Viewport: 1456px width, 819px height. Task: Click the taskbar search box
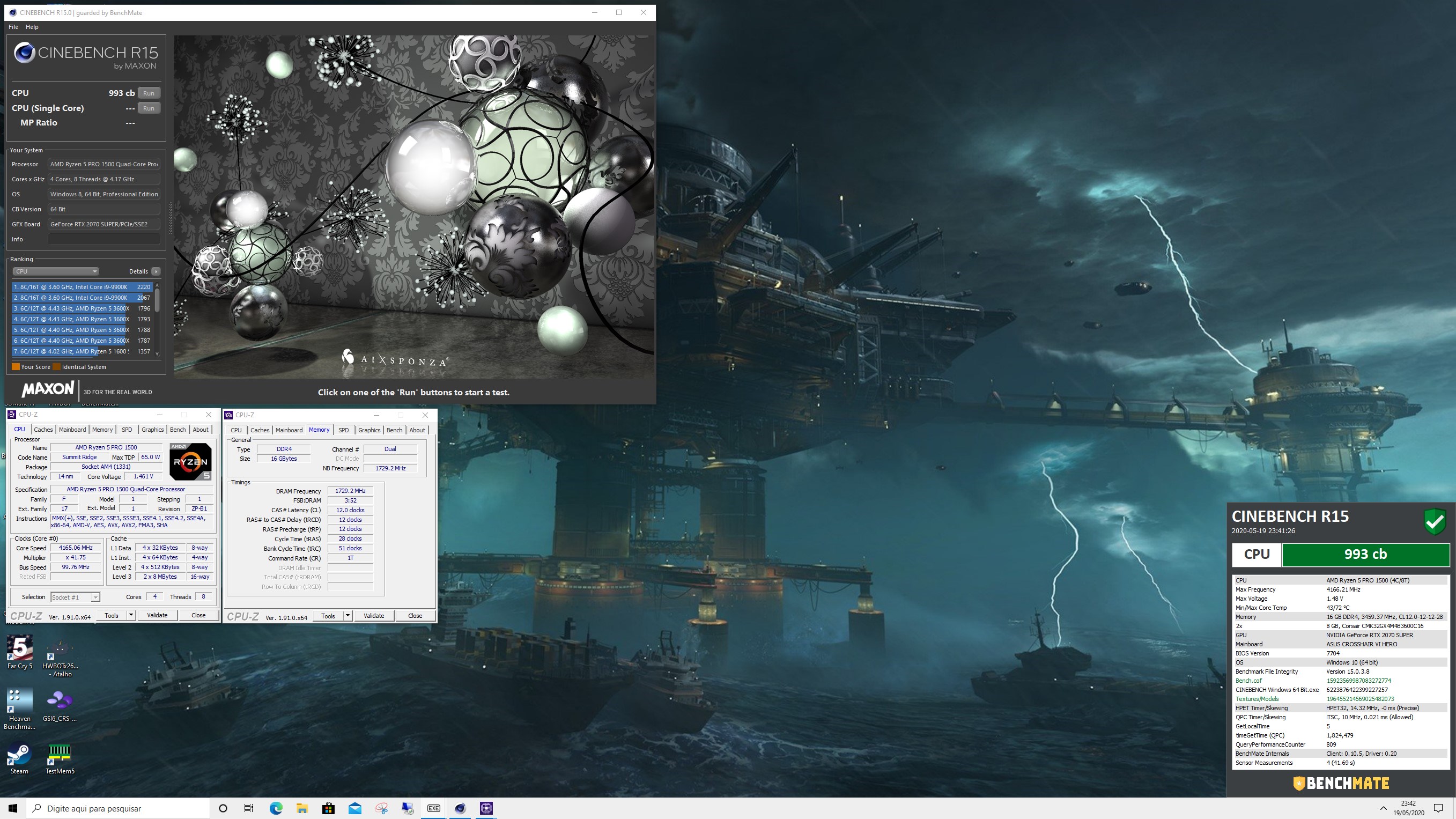tap(118, 808)
